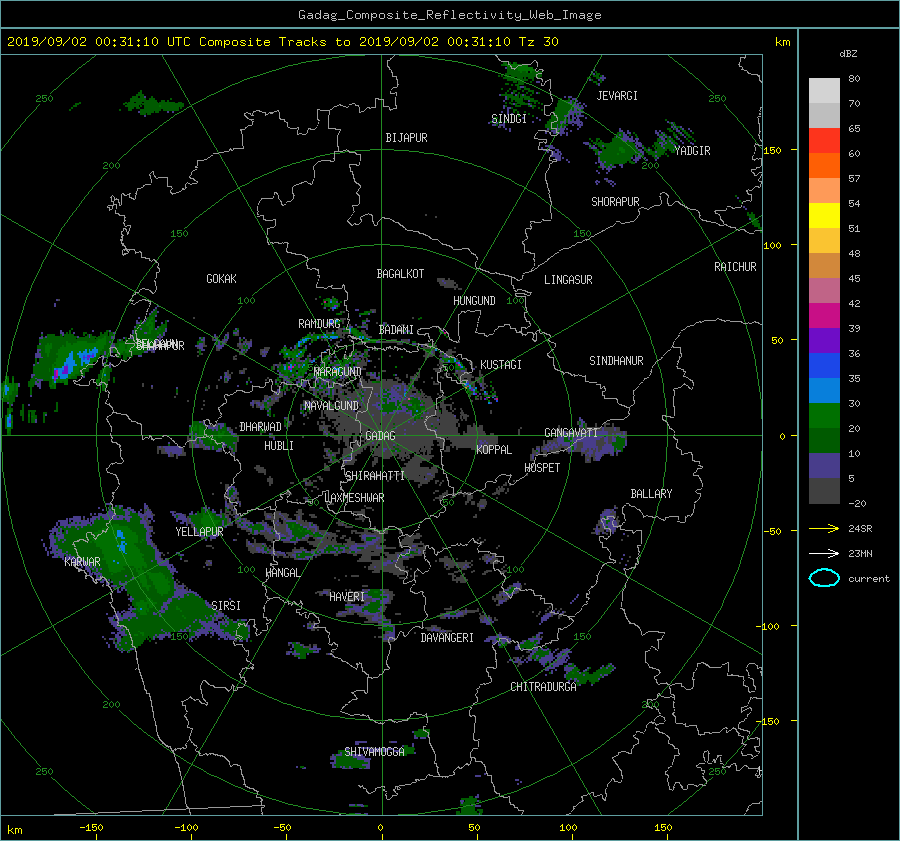Click the GADAG label at radar center
The height and width of the screenshot is (841, 900).
click(x=381, y=436)
